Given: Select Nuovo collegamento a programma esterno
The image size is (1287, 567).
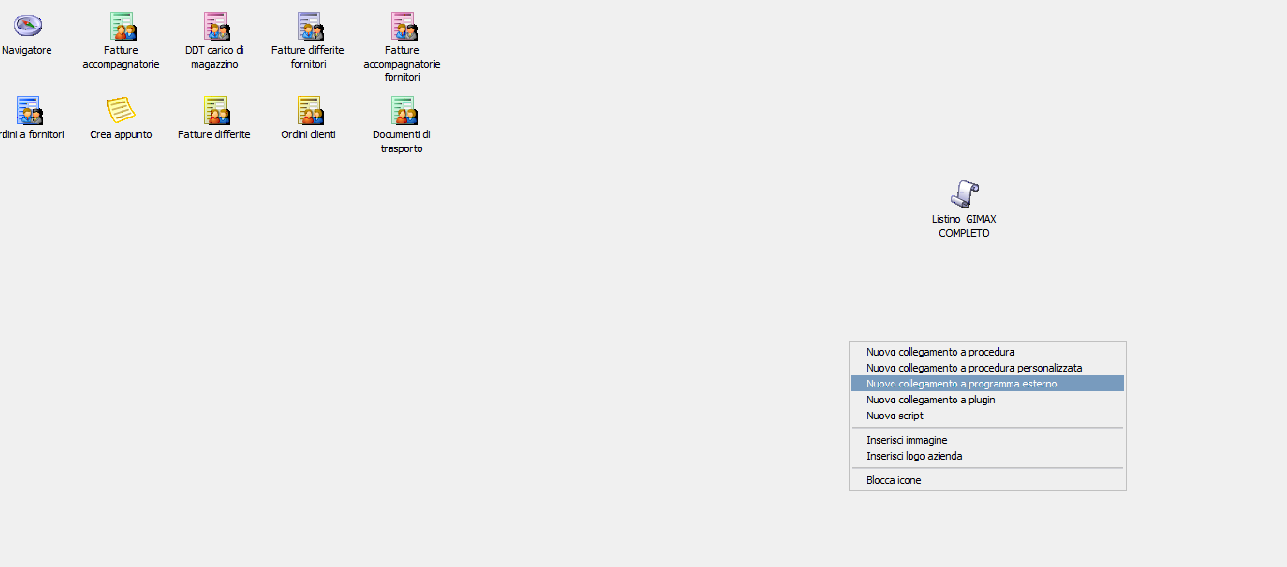Looking at the screenshot, I should click(x=987, y=383).
